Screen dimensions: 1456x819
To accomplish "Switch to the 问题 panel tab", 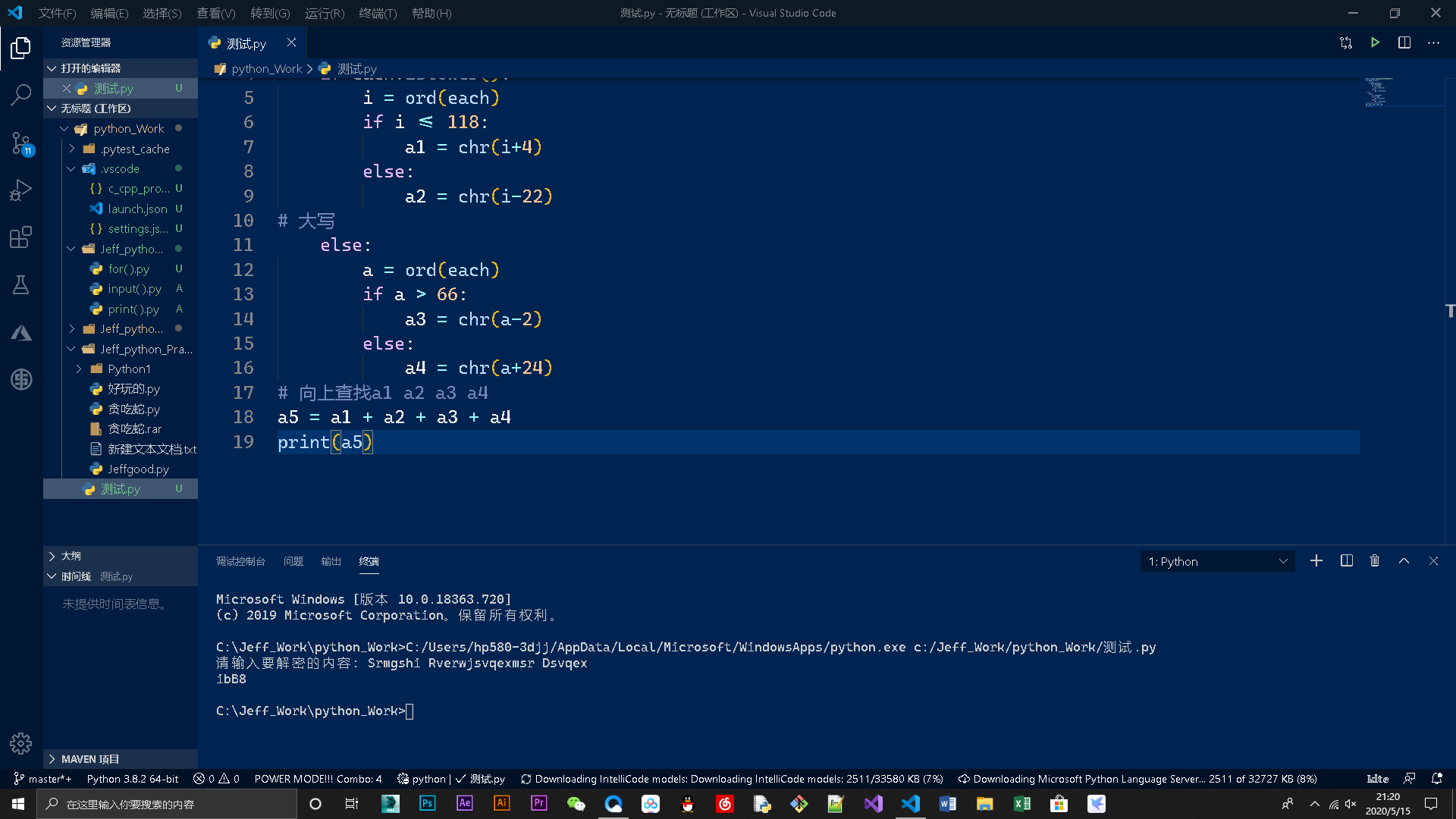I will pyautogui.click(x=293, y=561).
